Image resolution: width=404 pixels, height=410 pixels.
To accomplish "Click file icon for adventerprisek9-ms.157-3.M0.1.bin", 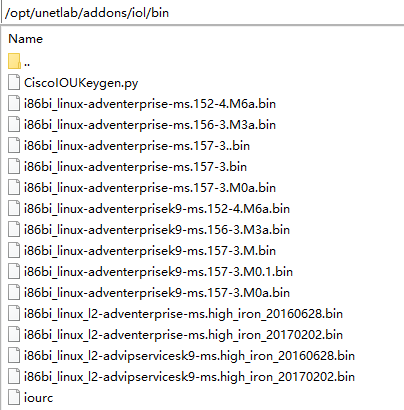I will click(14, 271).
